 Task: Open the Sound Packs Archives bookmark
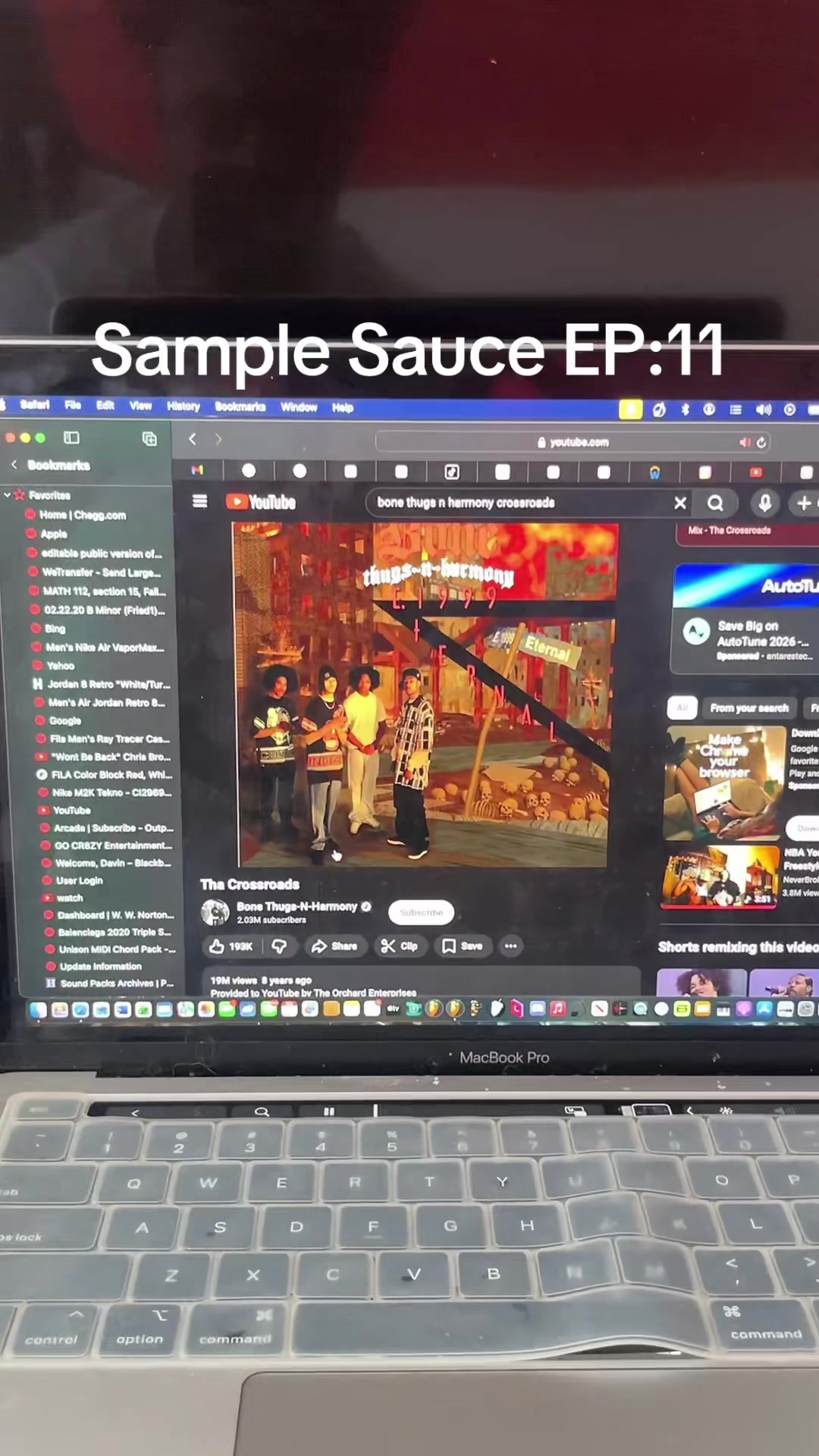tap(111, 984)
